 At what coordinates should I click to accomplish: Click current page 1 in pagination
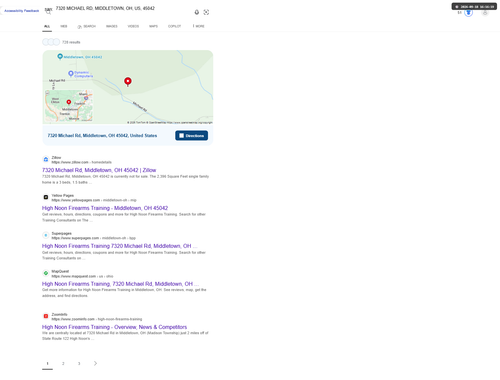(47, 363)
